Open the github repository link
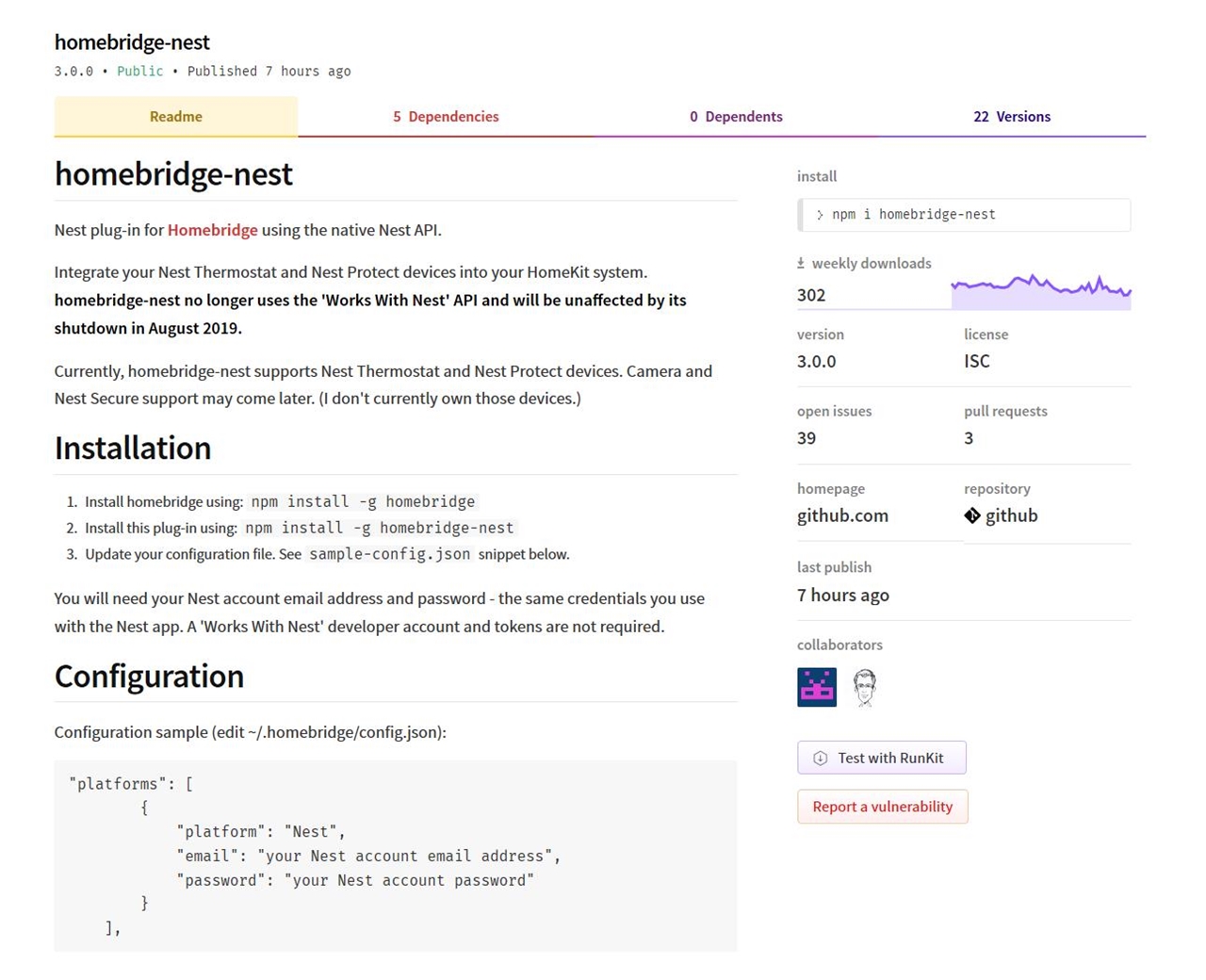 (1011, 515)
